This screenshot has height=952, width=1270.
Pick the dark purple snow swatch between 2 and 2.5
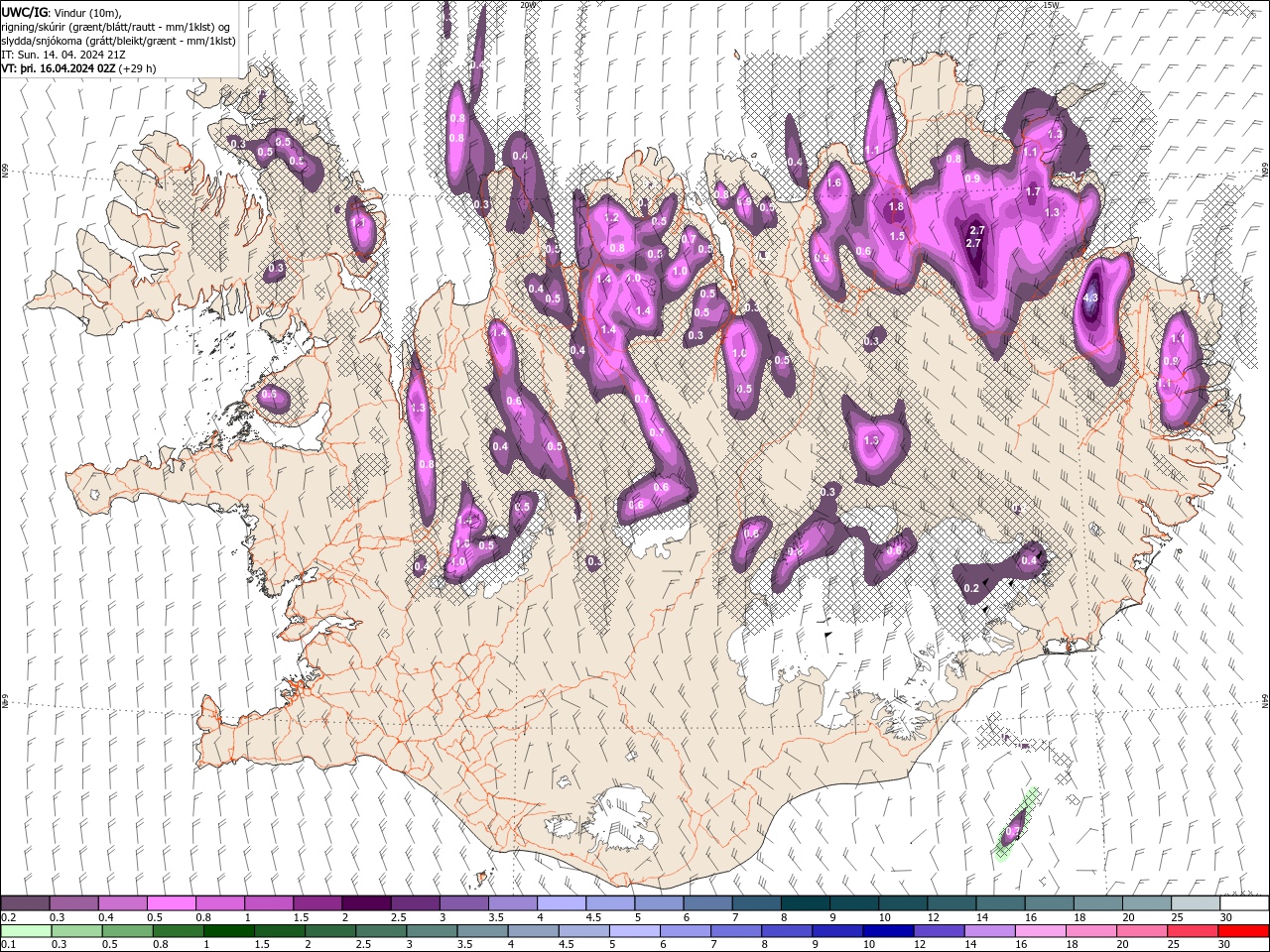[365, 903]
